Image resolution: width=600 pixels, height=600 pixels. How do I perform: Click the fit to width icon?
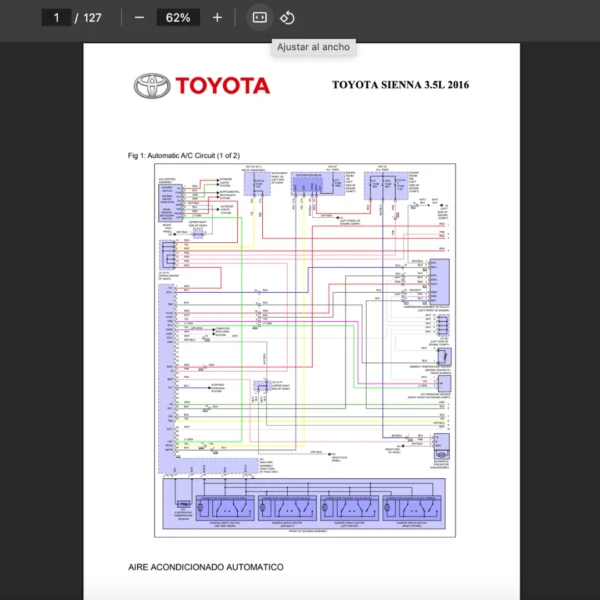pyautogui.click(x=259, y=18)
